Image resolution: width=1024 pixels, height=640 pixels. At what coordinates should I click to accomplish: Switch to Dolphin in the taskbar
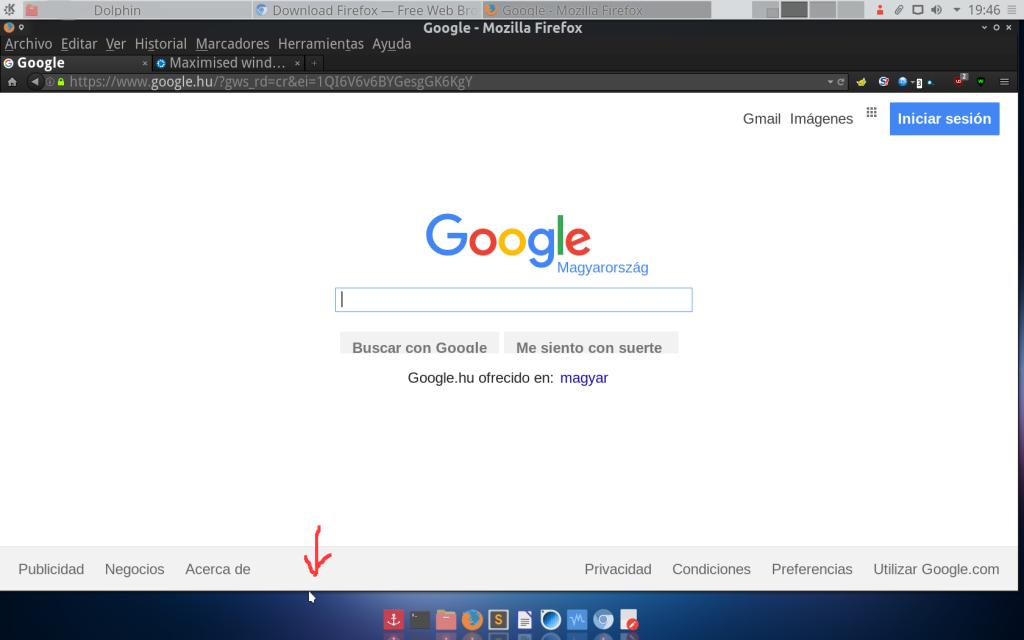click(117, 10)
